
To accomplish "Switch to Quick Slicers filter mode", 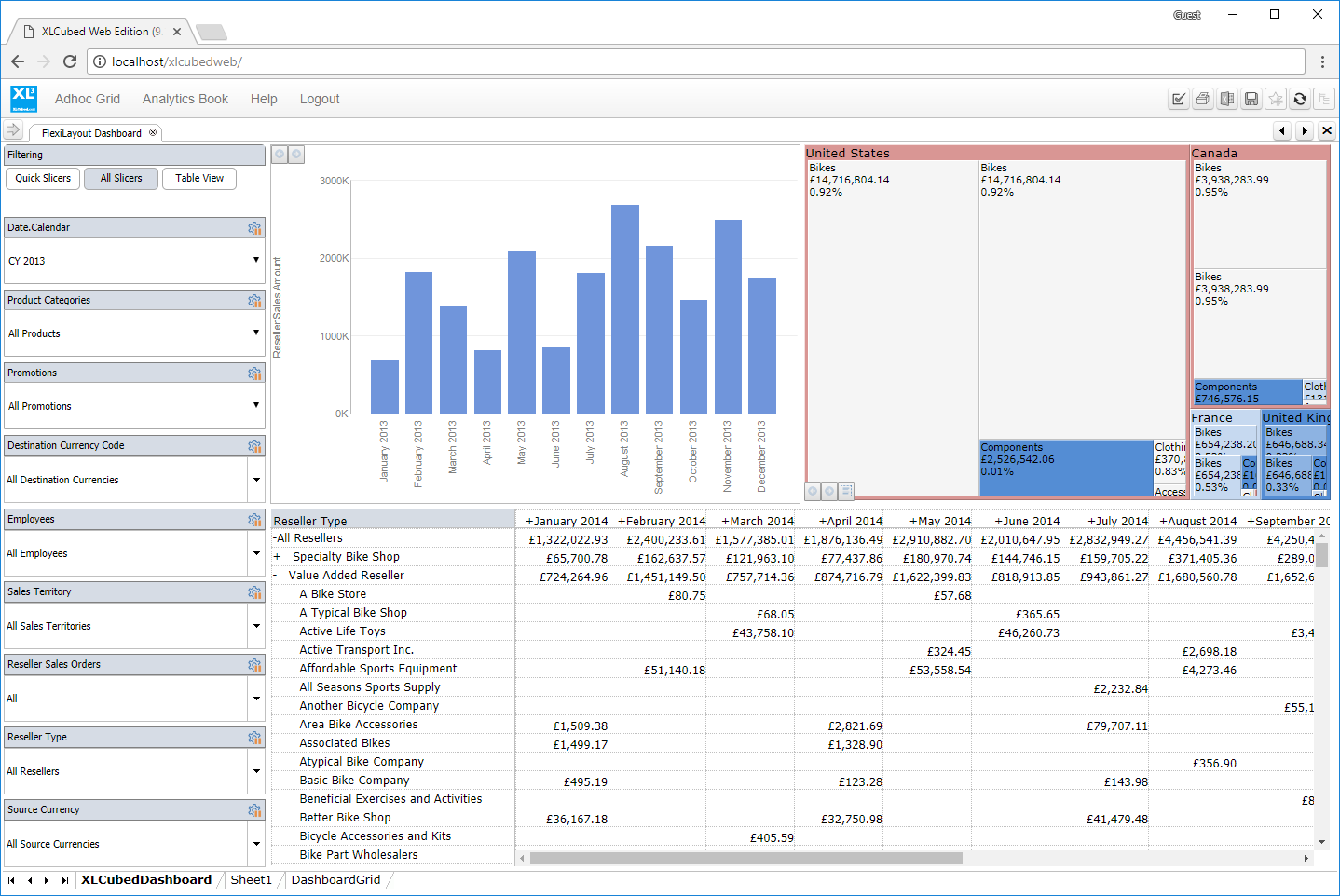I will [x=43, y=179].
